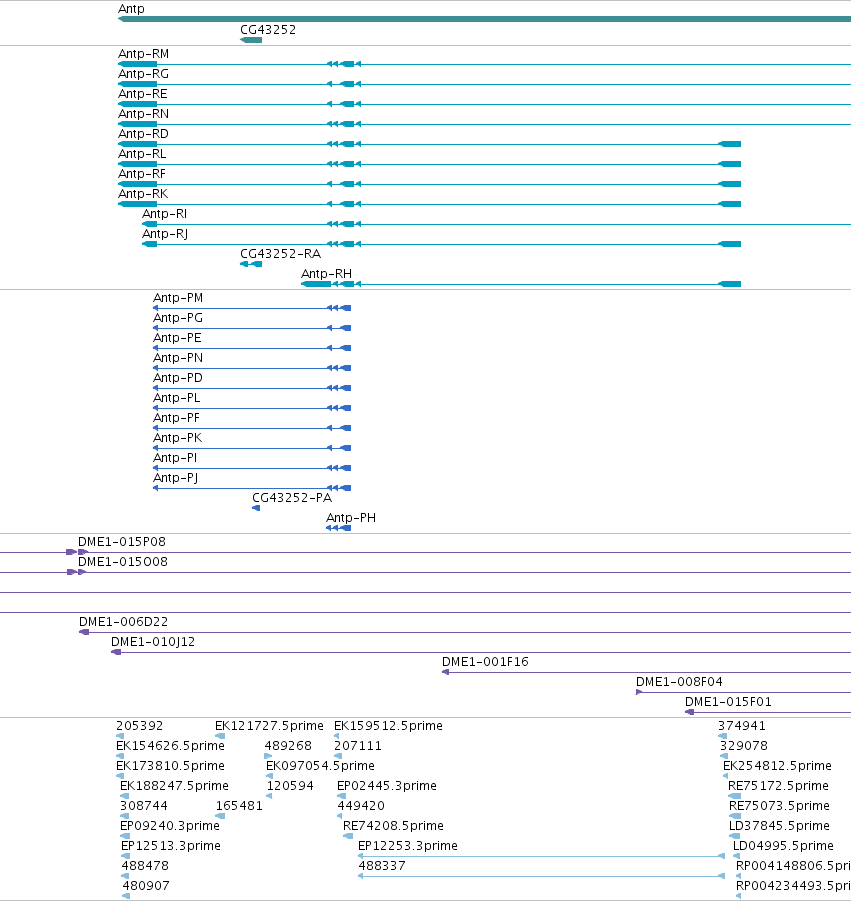Open the DME1-015O08 clone label
The width and height of the screenshot is (851, 901).
coord(123,562)
